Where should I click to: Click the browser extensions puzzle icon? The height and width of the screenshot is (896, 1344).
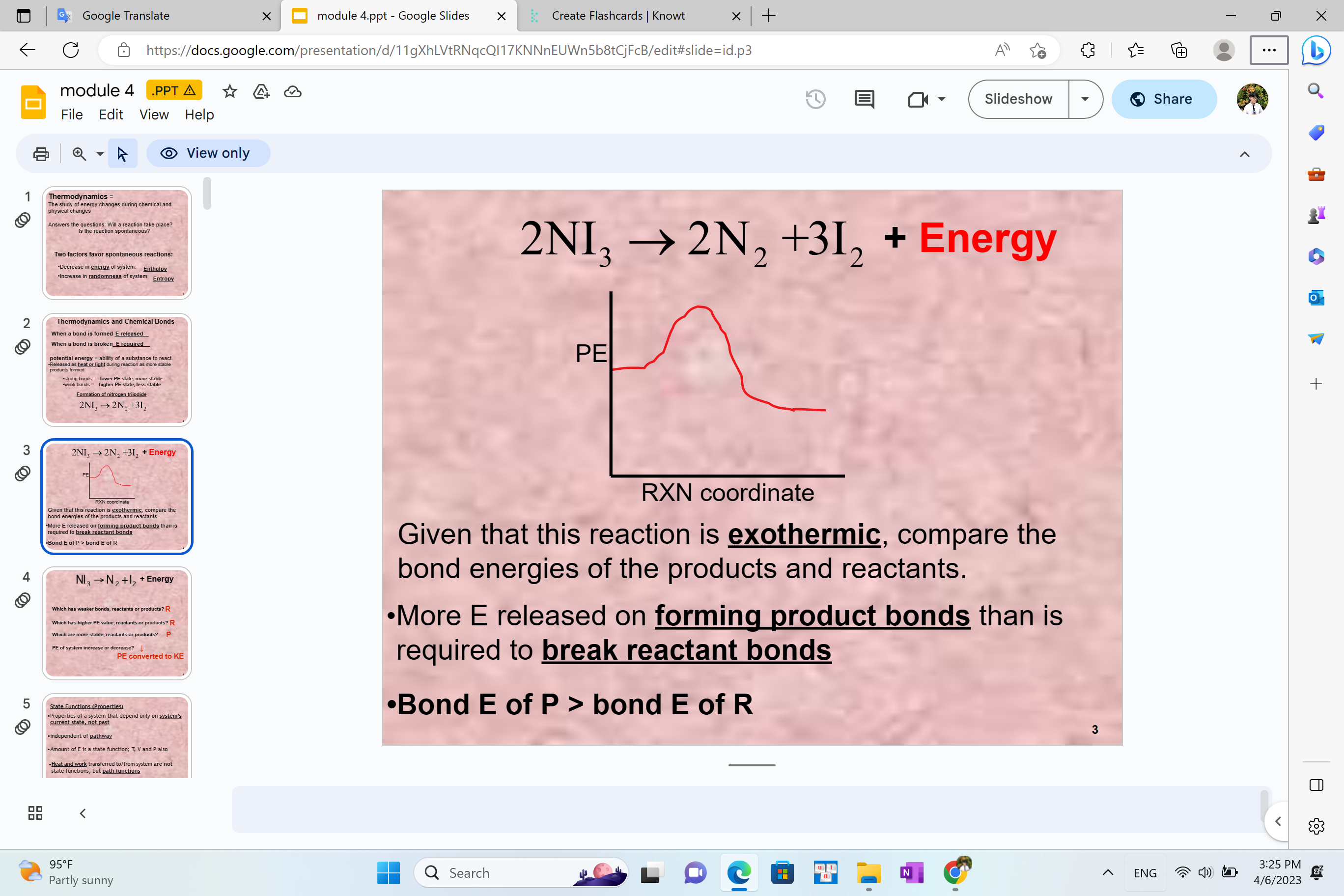1088,50
